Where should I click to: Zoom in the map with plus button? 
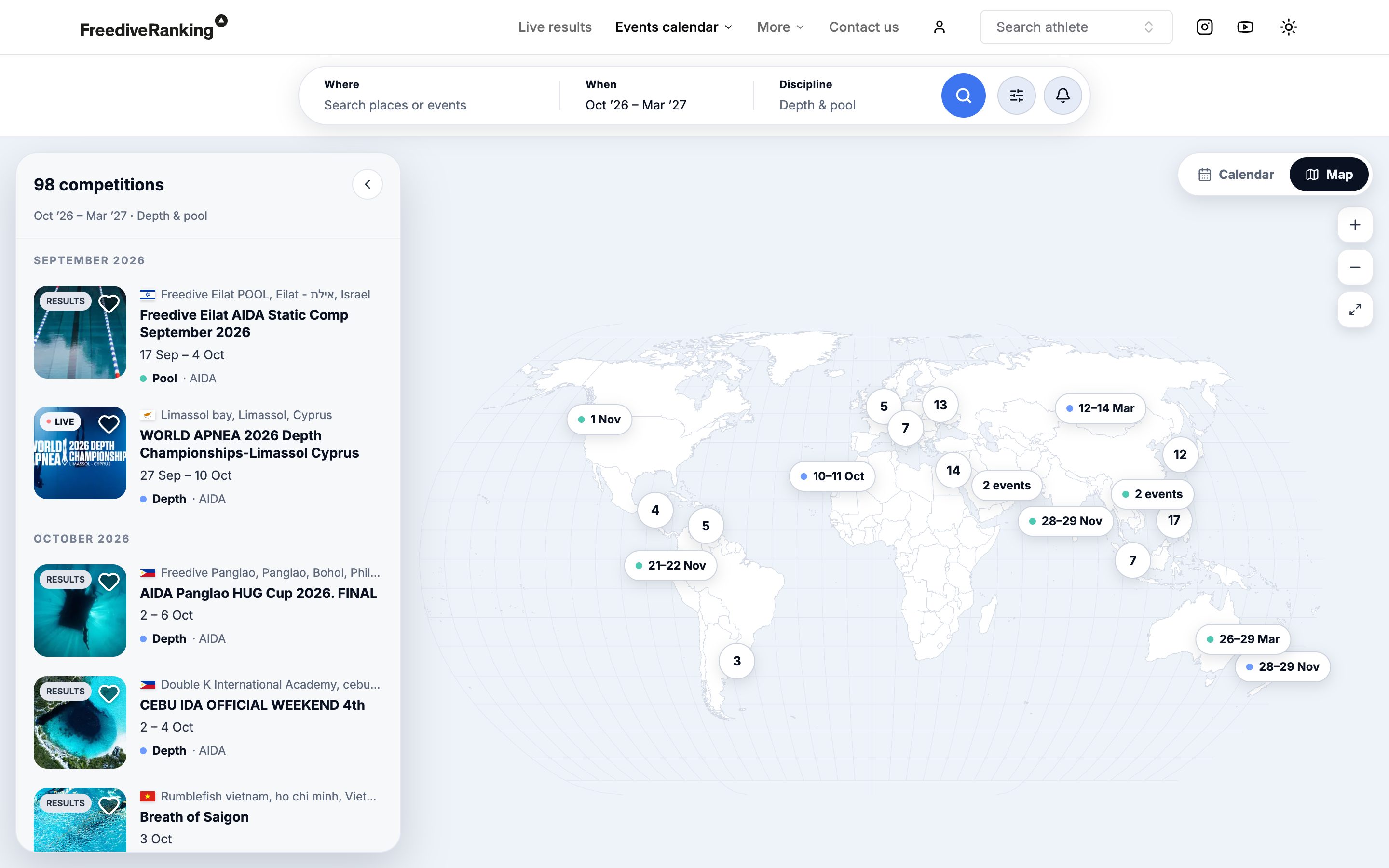(x=1355, y=224)
